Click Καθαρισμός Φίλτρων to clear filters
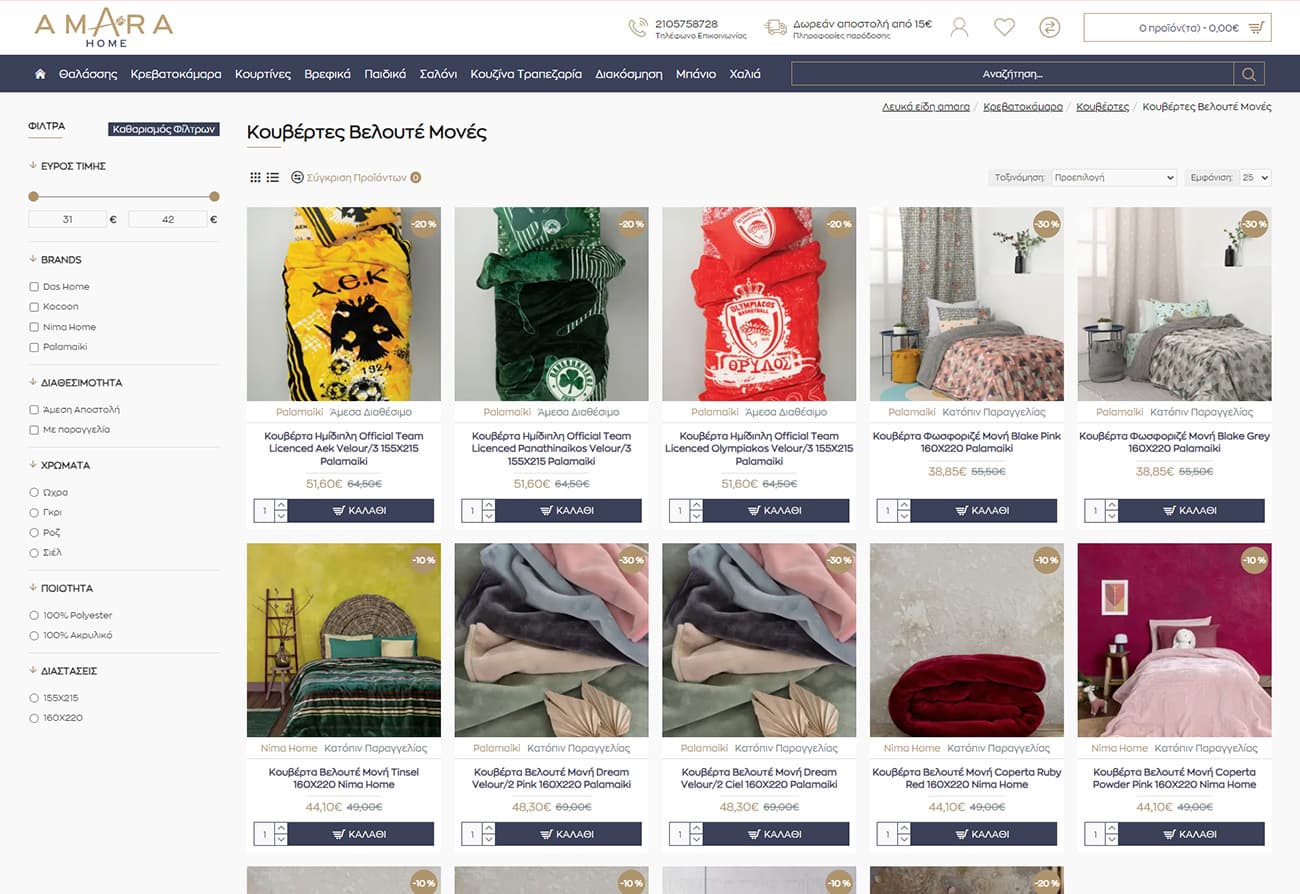The width and height of the screenshot is (1300, 894). 164,129
